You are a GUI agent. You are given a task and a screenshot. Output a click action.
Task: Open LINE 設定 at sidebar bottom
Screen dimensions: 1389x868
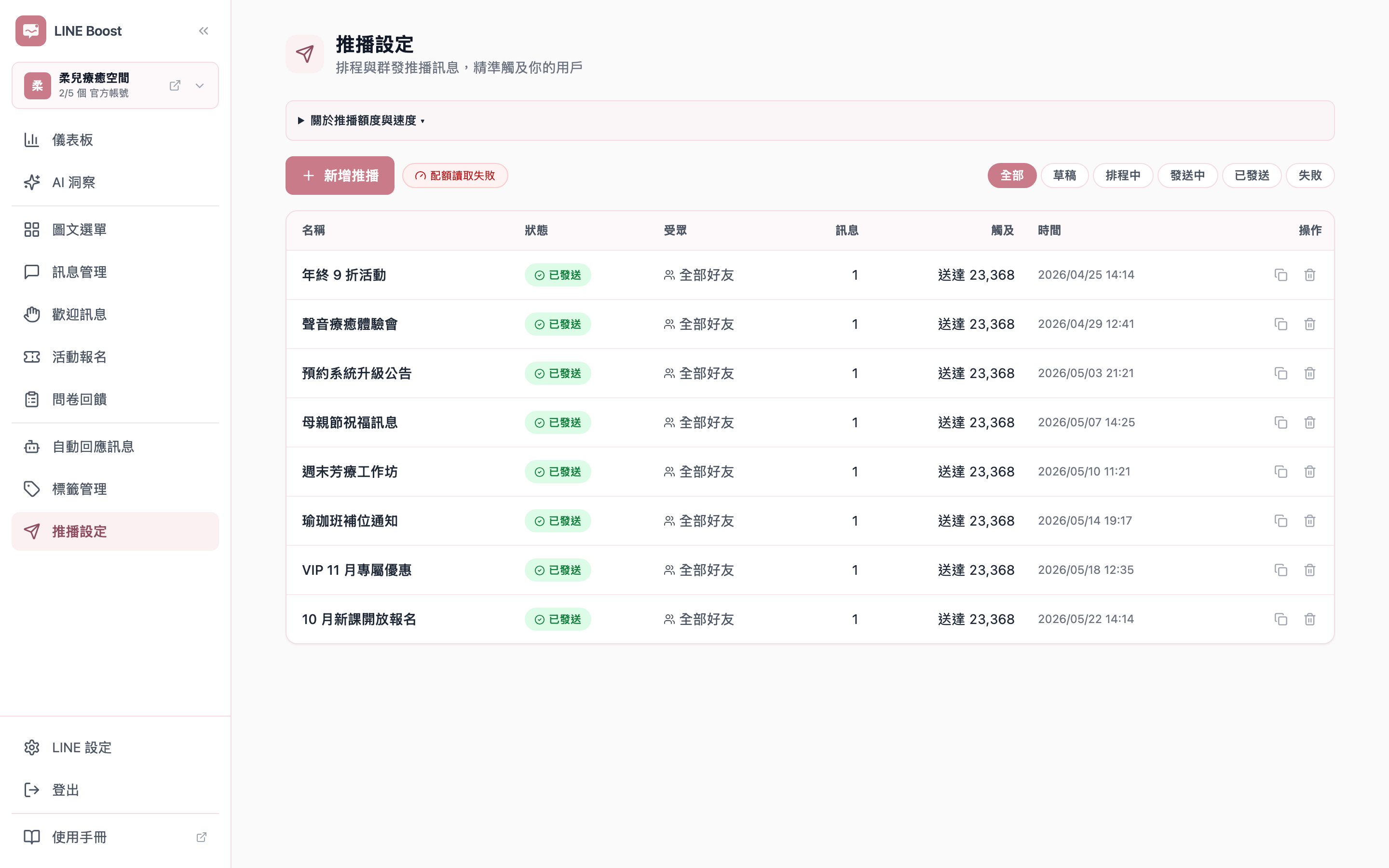point(115,747)
